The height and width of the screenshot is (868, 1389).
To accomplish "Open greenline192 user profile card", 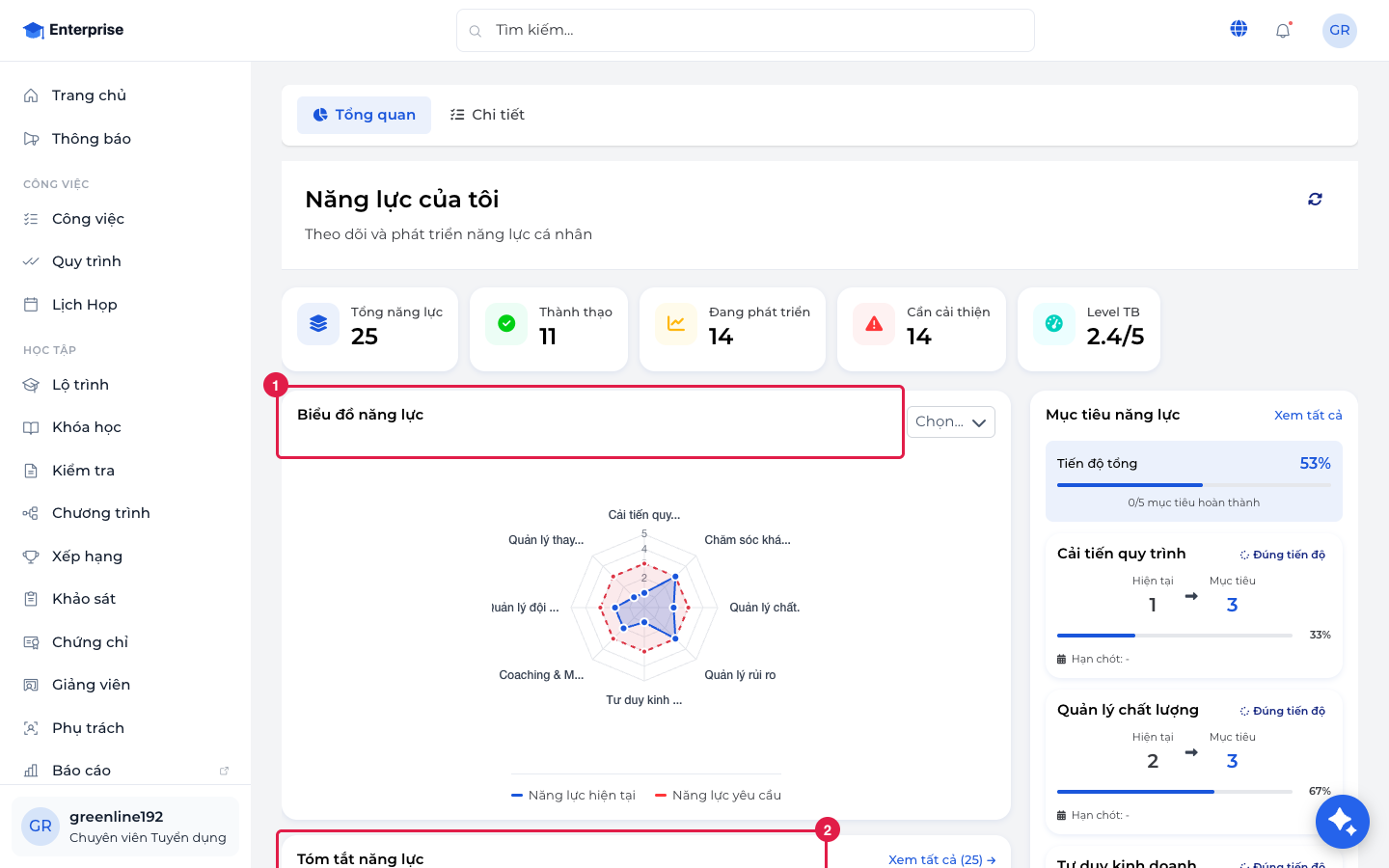I will (125, 827).
